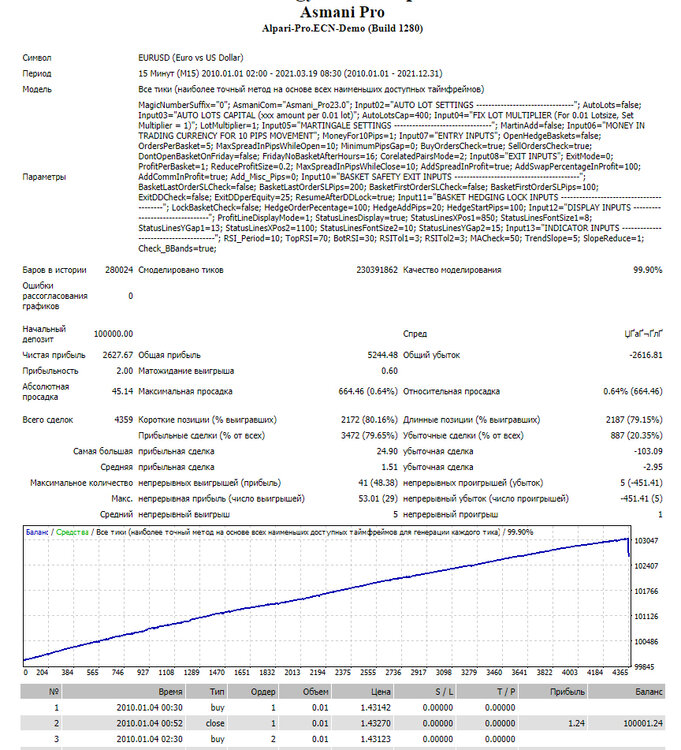
Task: Select the 15 Минут period value line
Action: coord(290,74)
